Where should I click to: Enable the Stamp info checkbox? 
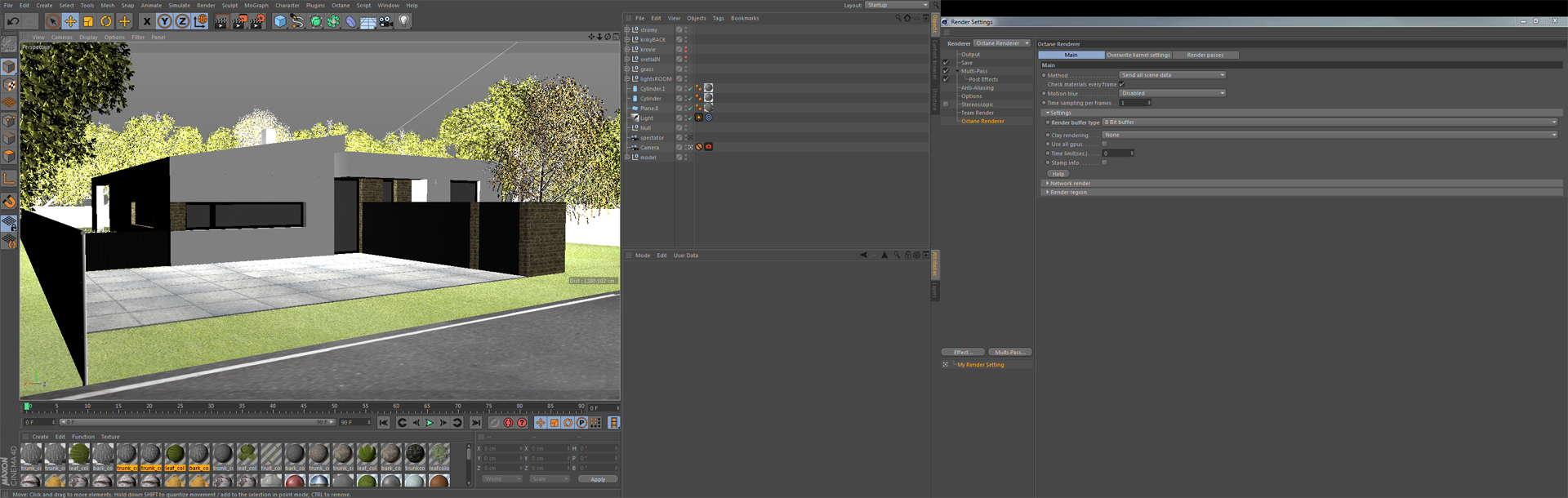point(1104,162)
